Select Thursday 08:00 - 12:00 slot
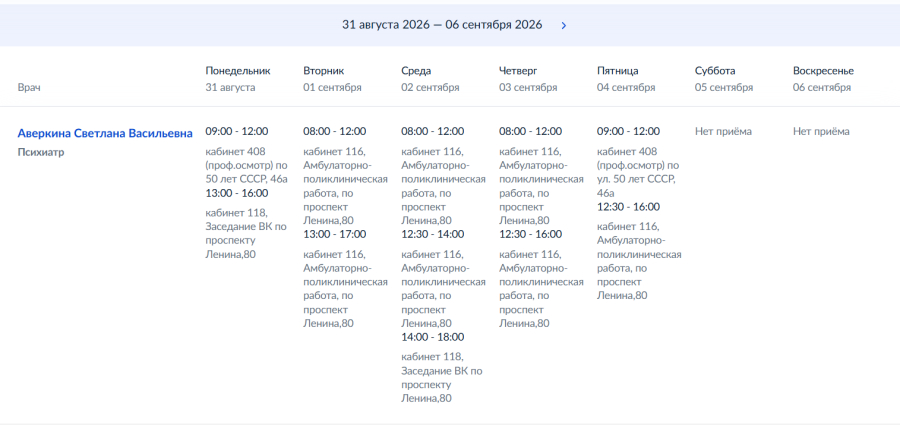 pos(530,131)
